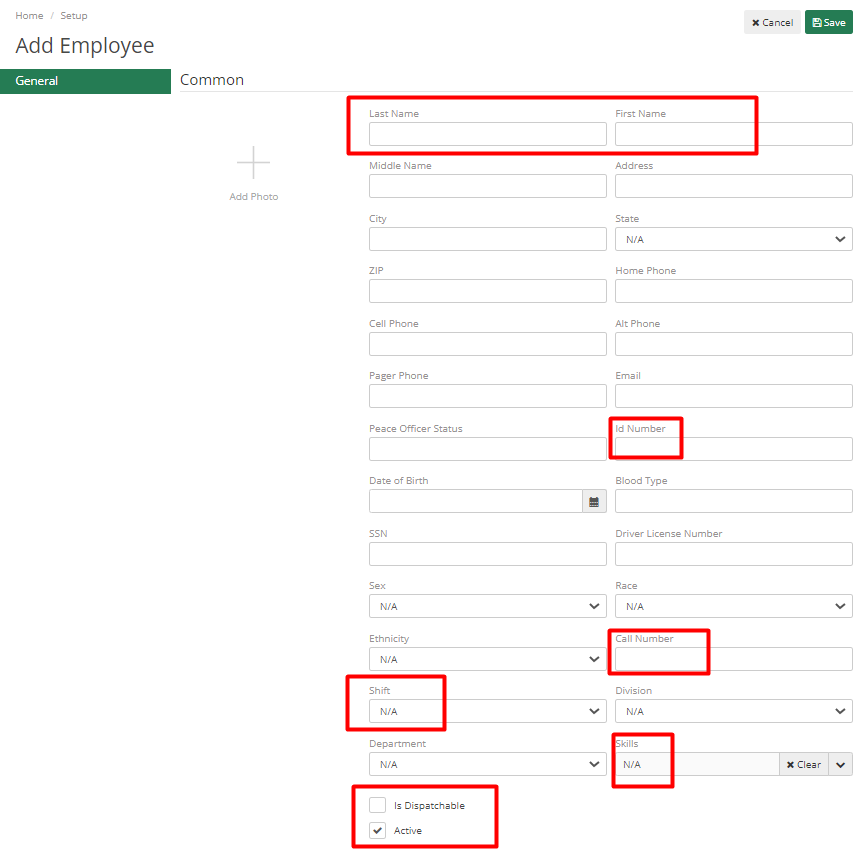Enable the Is Dispatchable checkbox
Viewport: 865px width, 851px height.
tap(377, 804)
